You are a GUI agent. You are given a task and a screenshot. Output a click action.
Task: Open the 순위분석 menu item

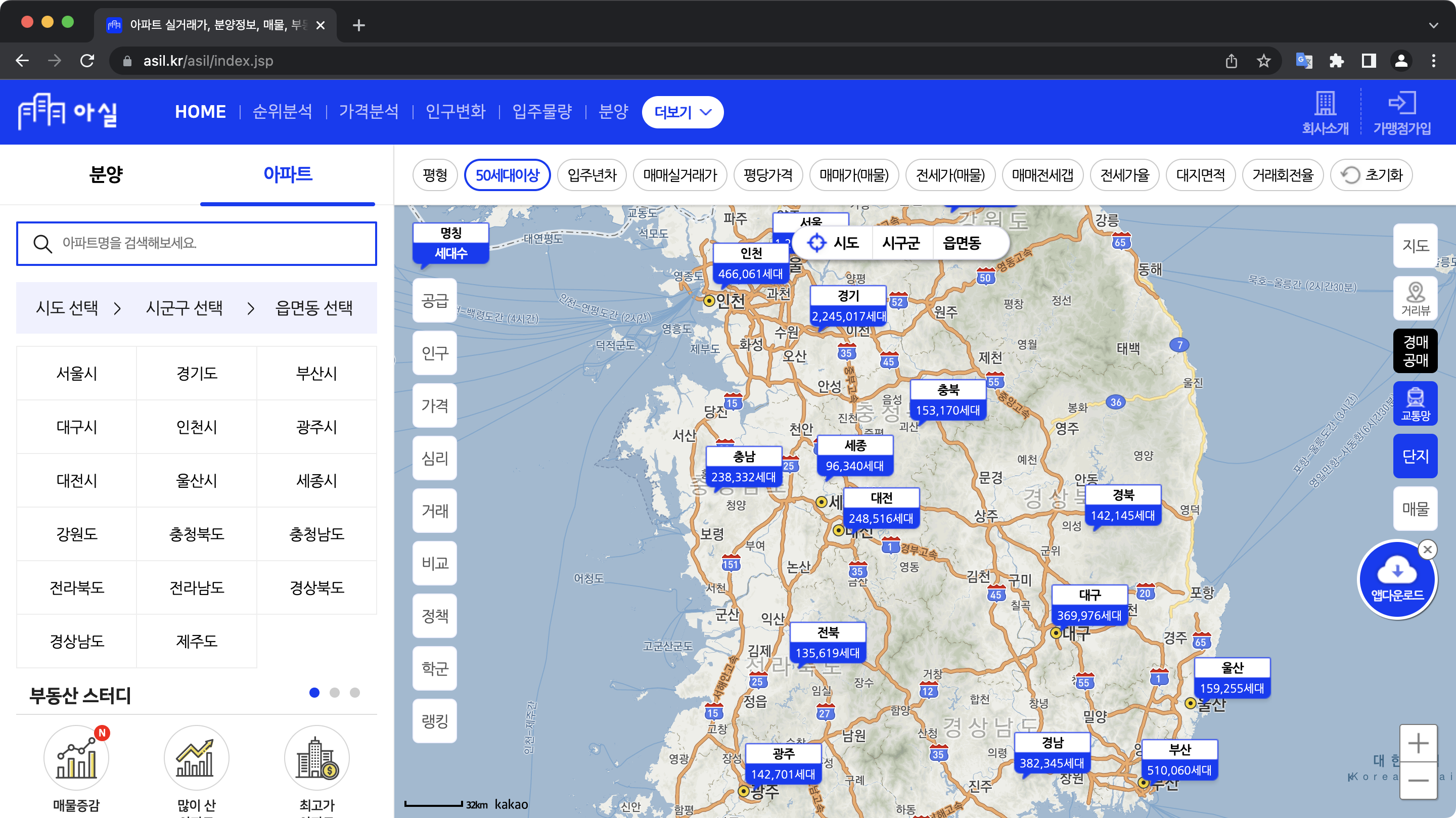coord(282,112)
